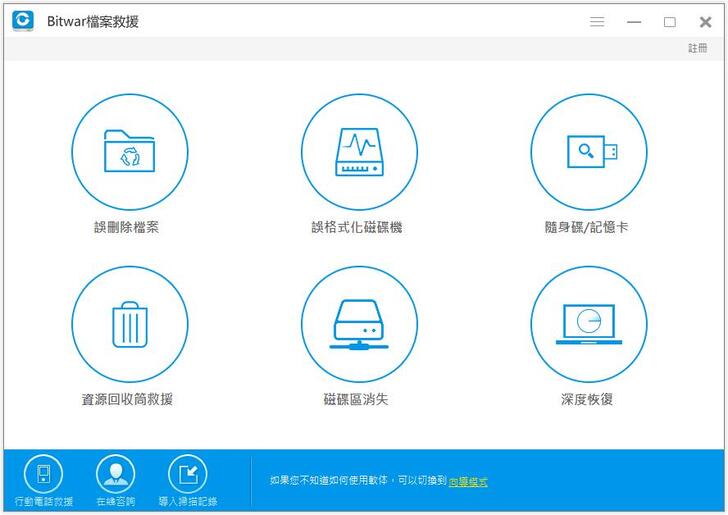The width and height of the screenshot is (728, 515).
Task: Select the 誤刪除檔案 deleted-files folder icon
Action: coord(129,152)
